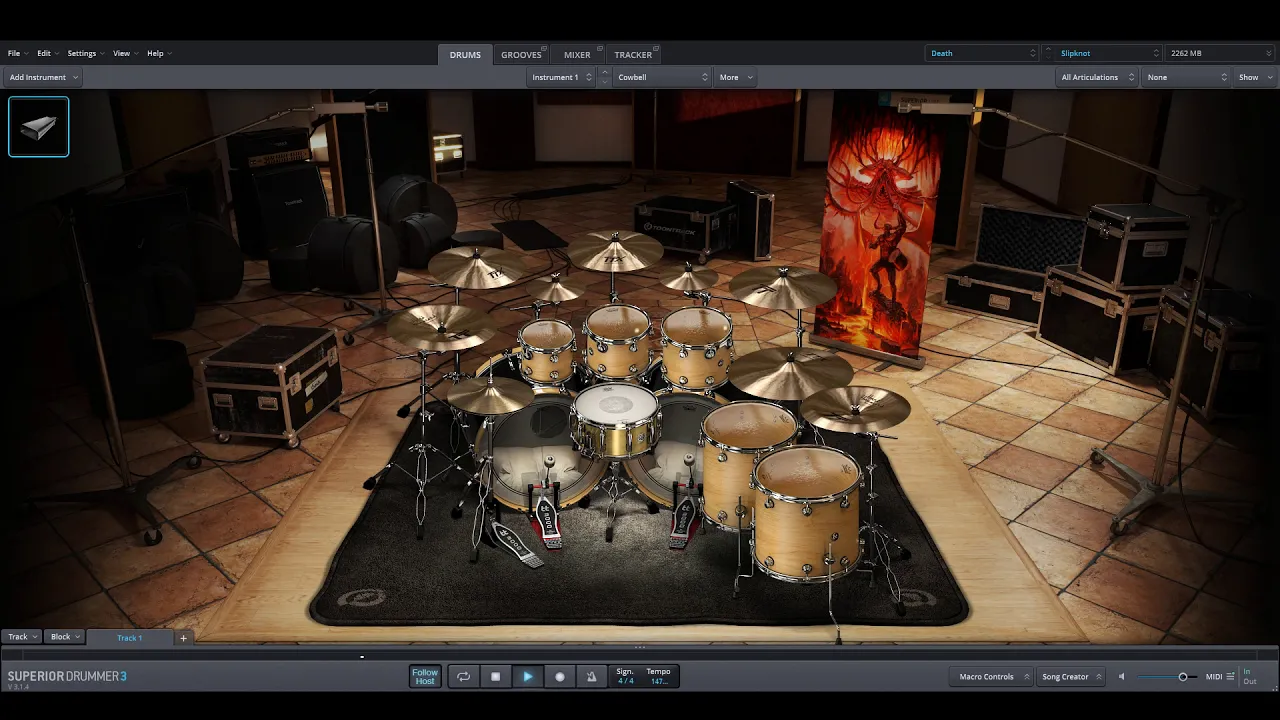Open the Settings menu
Viewport: 1280px width, 720px height.
click(x=85, y=53)
